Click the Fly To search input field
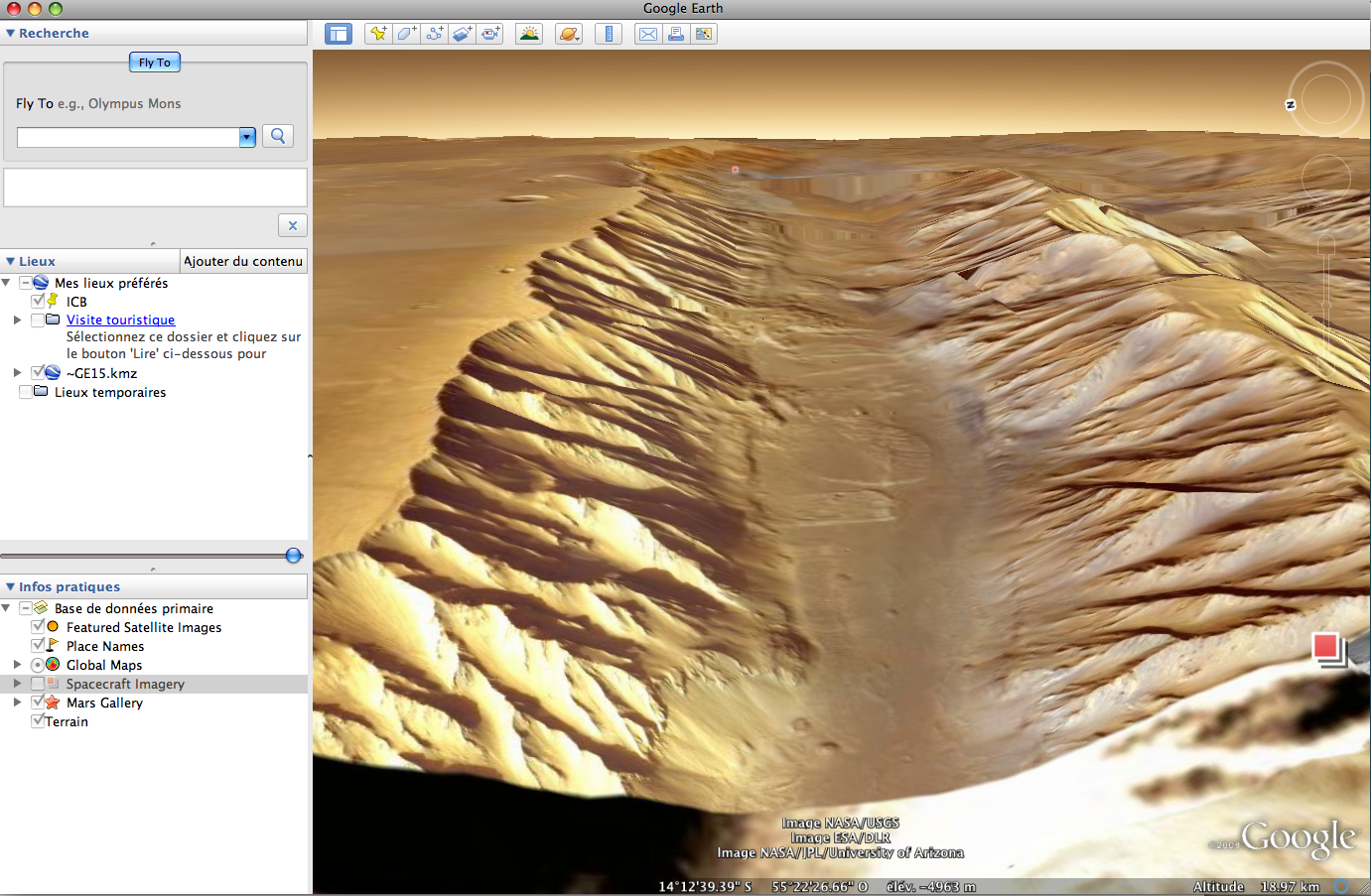The width and height of the screenshot is (1371, 896). click(x=128, y=137)
